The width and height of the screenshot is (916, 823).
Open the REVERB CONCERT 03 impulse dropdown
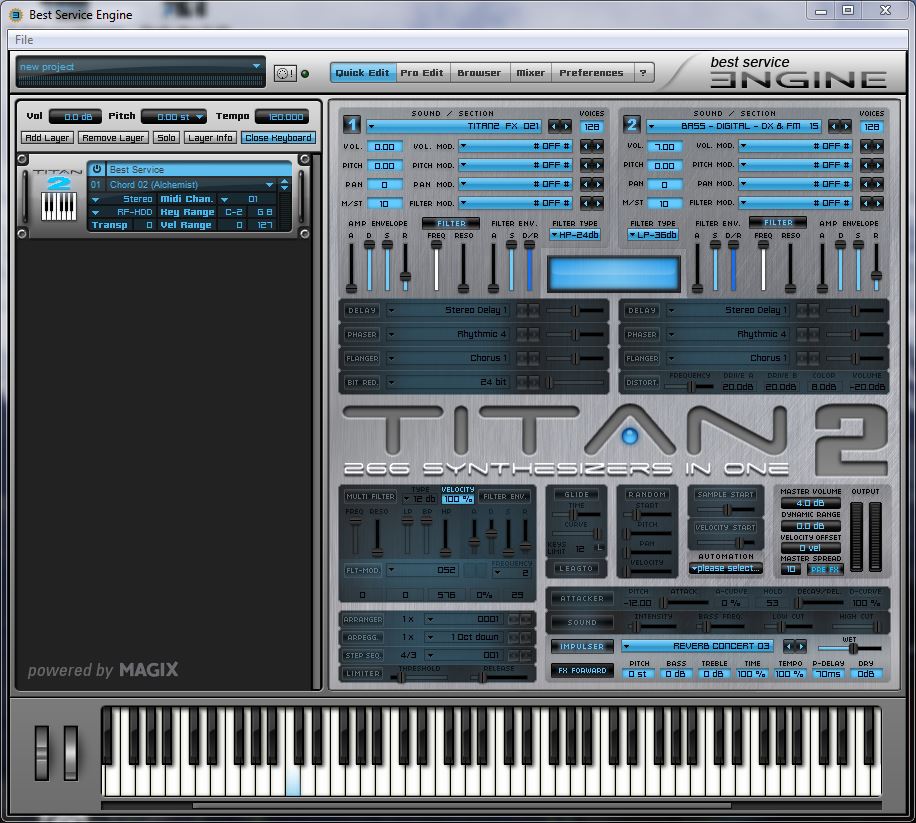[x=698, y=646]
